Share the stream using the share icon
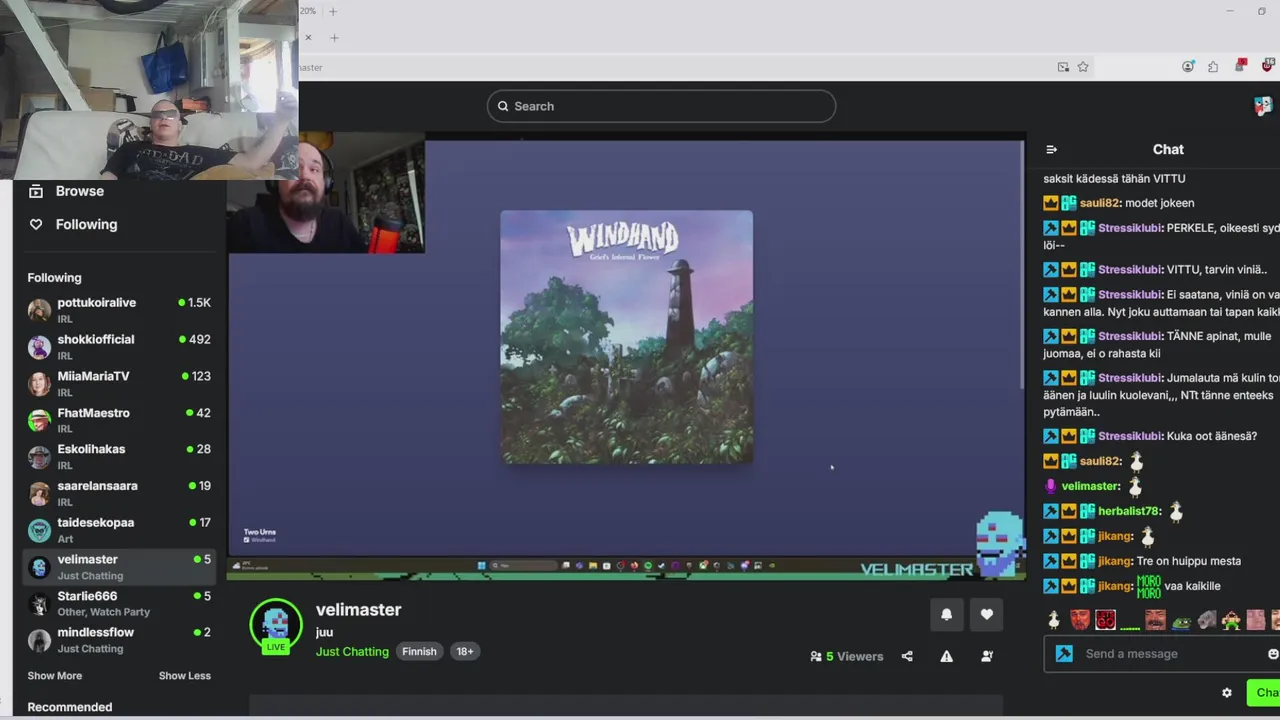Viewport: 1280px width, 720px height. point(907,656)
